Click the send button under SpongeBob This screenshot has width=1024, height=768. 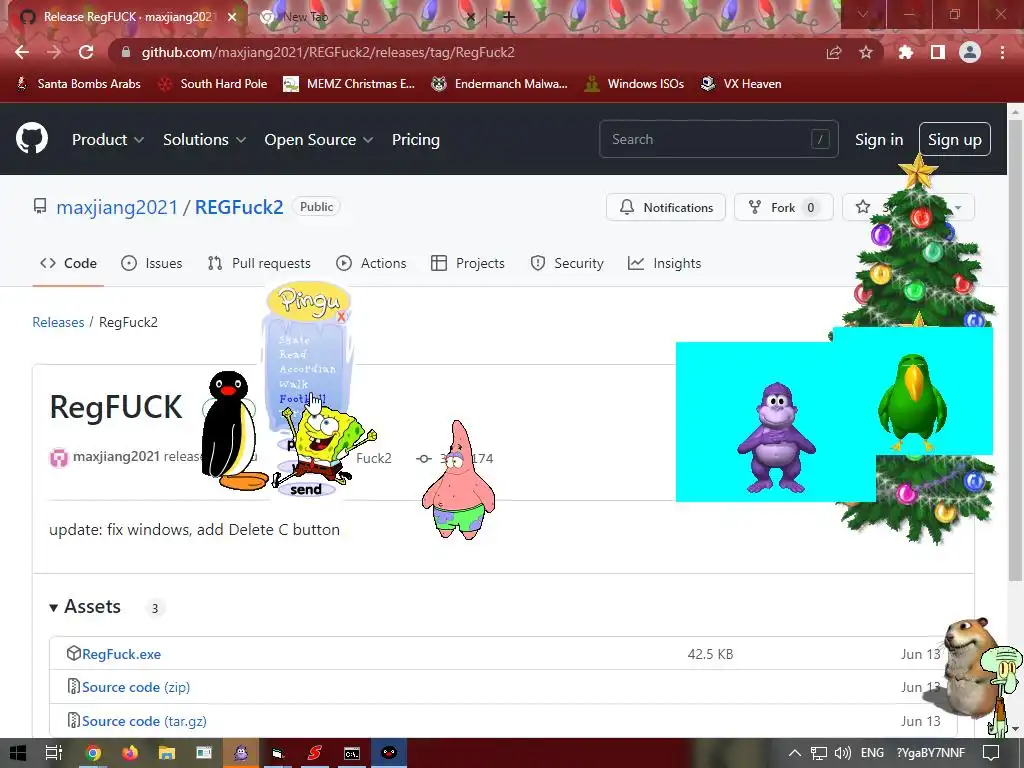point(306,489)
